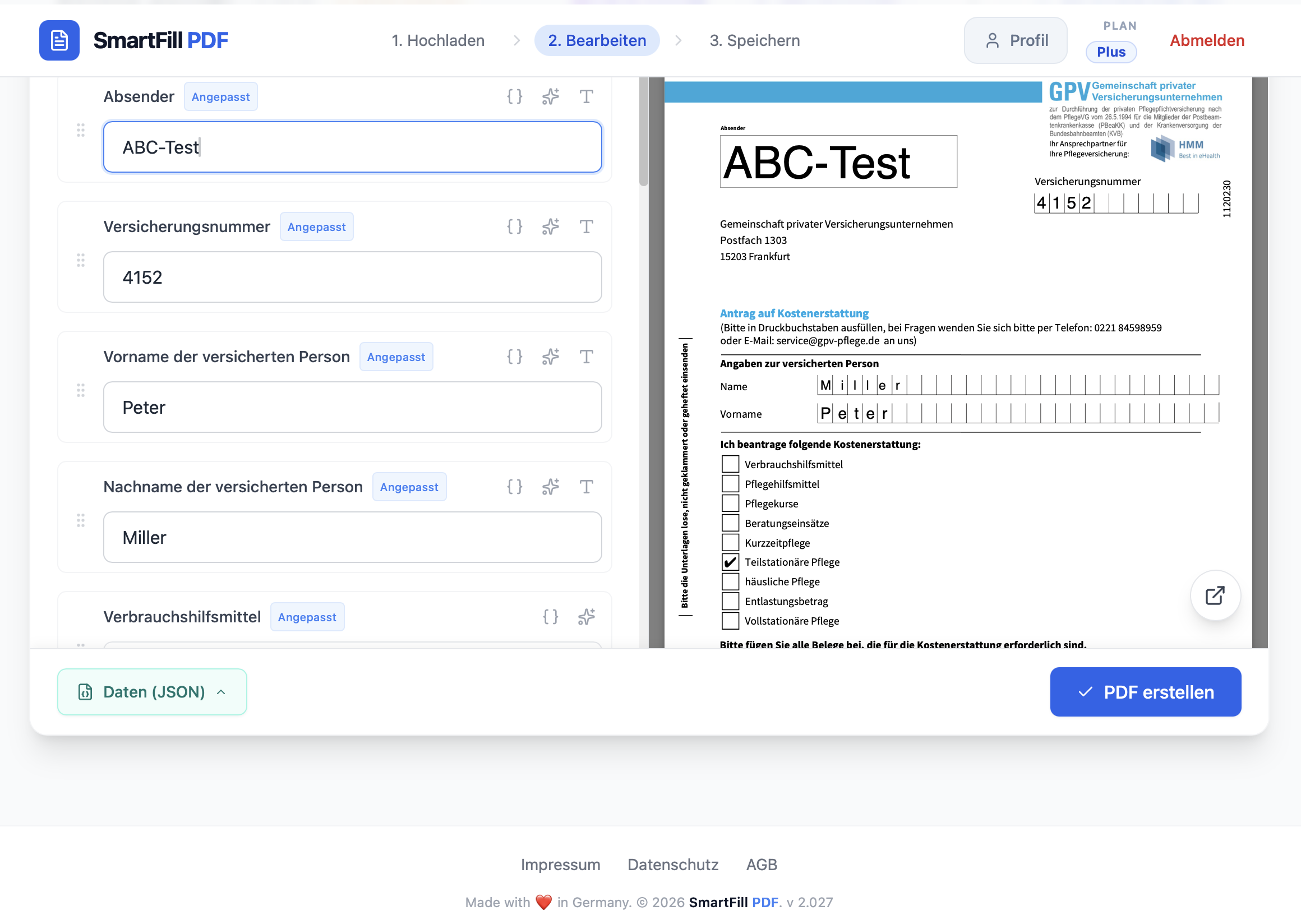Image resolution: width=1301 pixels, height=924 pixels.
Task: Open the Profil page
Action: pos(1016,40)
